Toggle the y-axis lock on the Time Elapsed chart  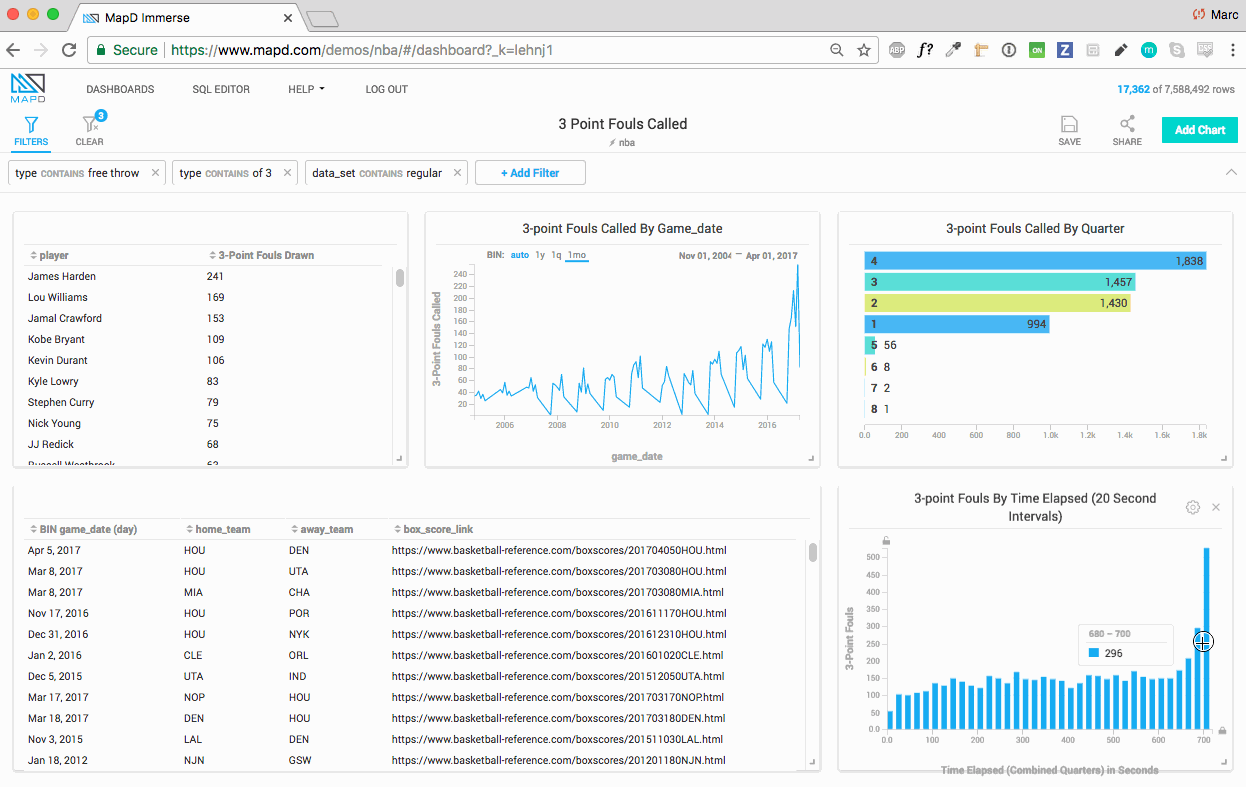tap(886, 541)
